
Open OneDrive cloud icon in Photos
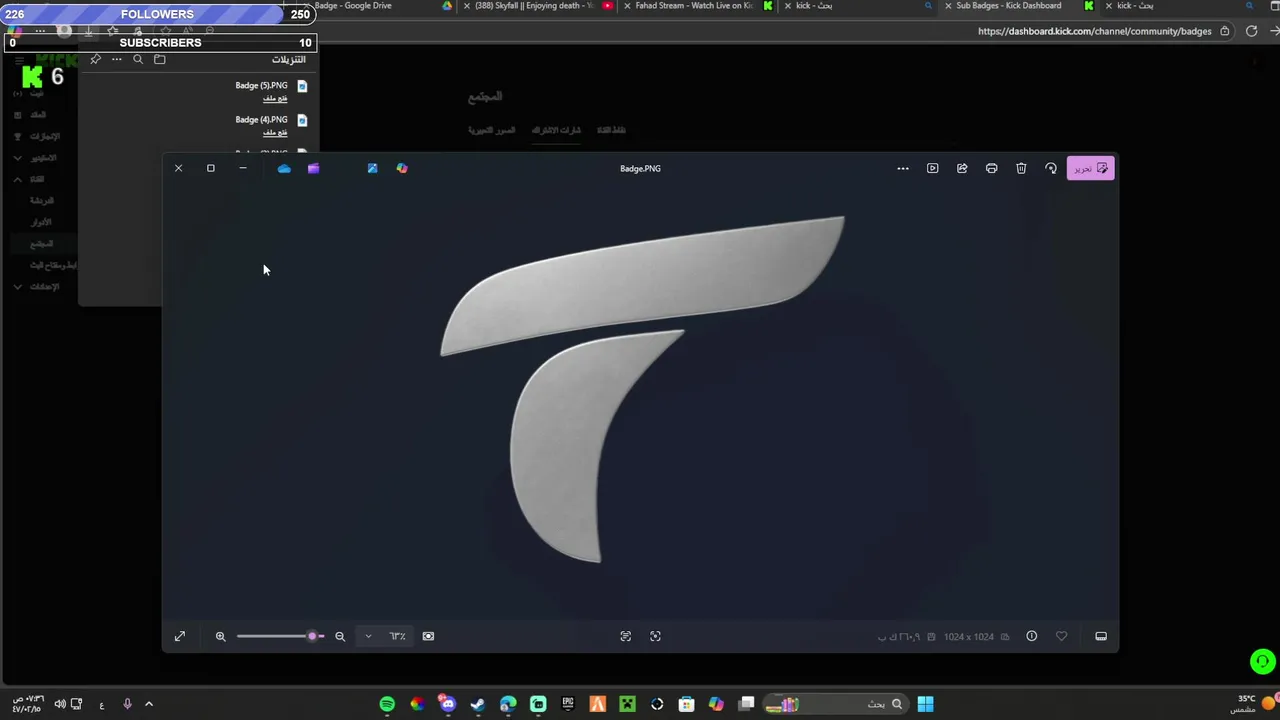click(x=284, y=168)
